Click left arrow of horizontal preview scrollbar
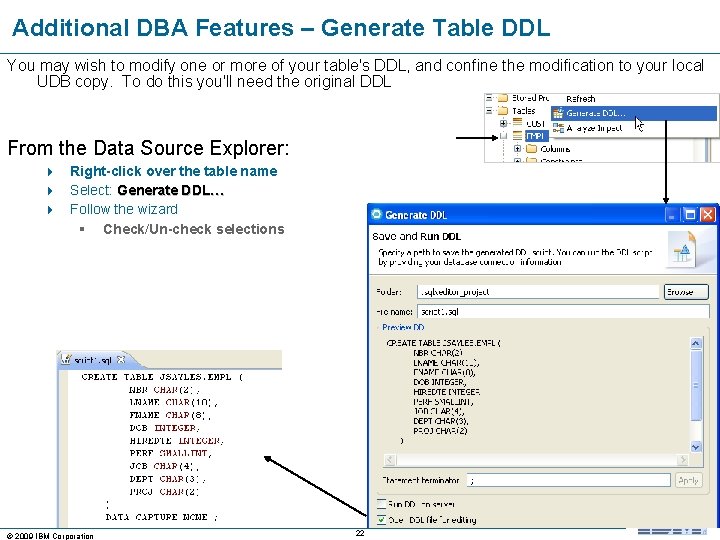The height and width of the screenshot is (540, 720). (389, 460)
